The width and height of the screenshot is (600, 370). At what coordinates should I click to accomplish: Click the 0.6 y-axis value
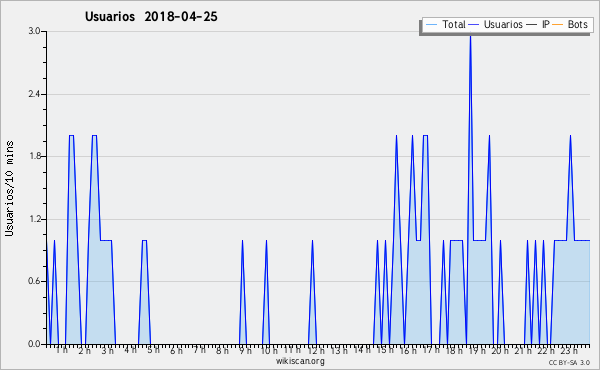click(x=34, y=281)
